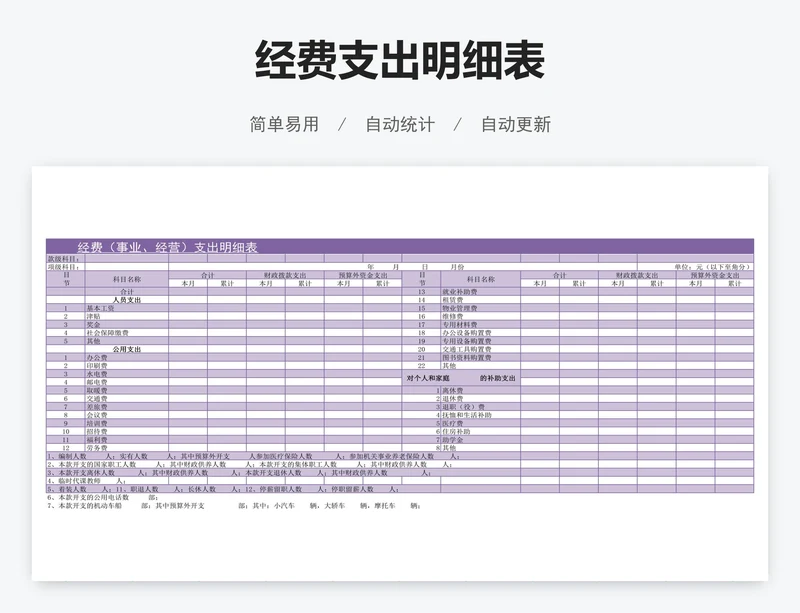This screenshot has height=613, width=800.
Task: Click the 专用设备购置费 row label
Action: (x=467, y=341)
